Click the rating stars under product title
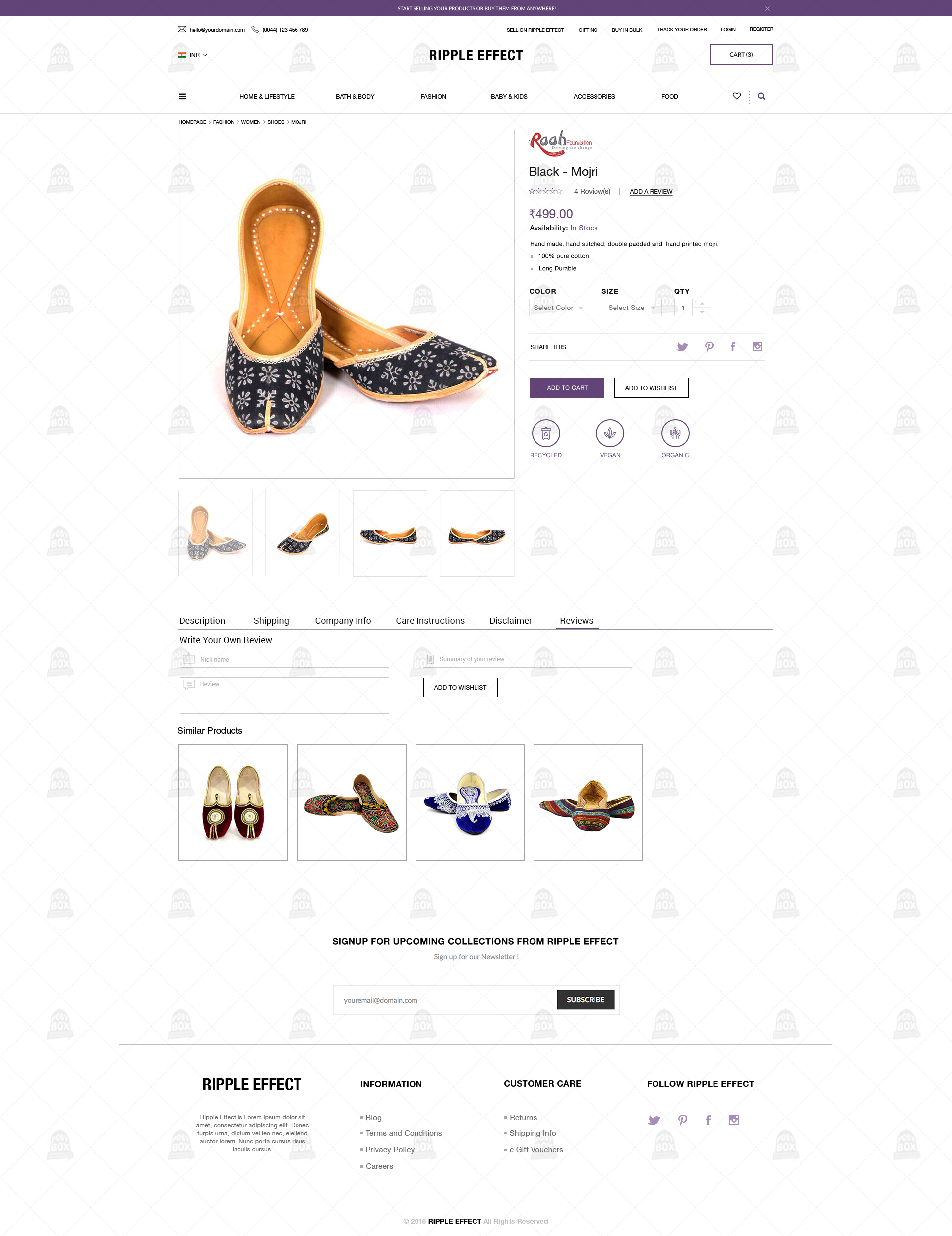The image size is (952, 1236). [x=545, y=191]
